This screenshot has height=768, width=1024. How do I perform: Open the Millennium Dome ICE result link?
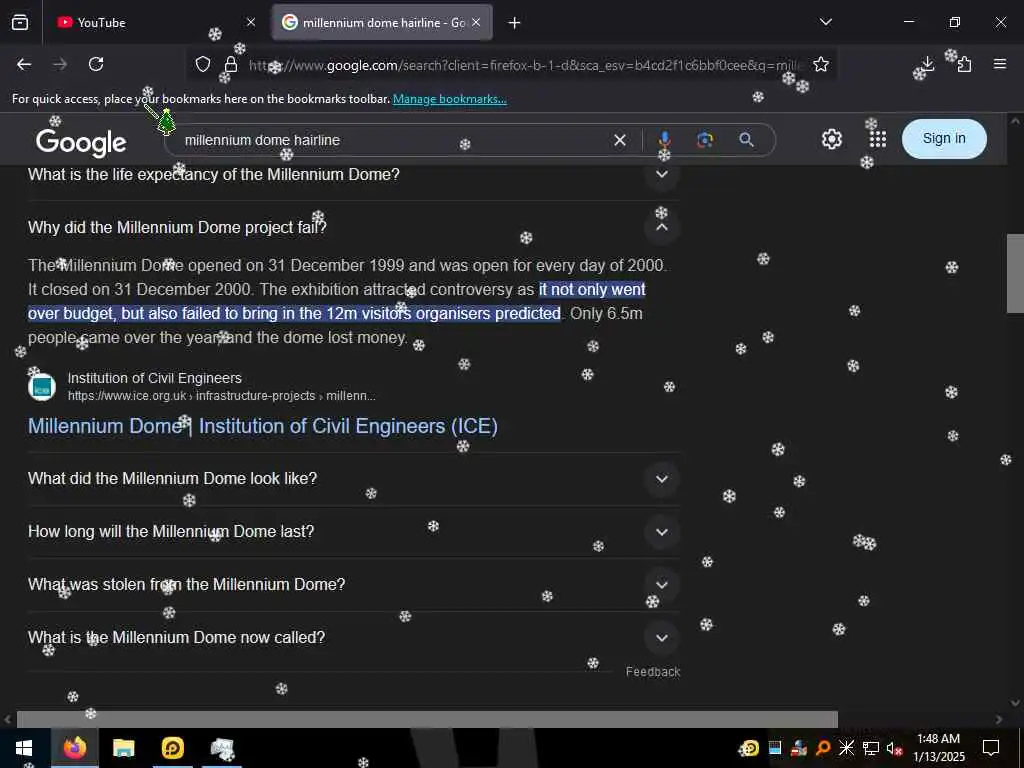[263, 426]
